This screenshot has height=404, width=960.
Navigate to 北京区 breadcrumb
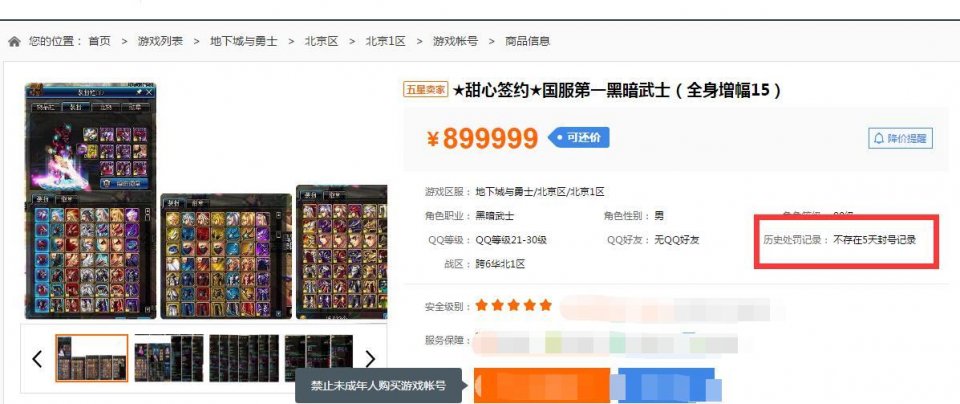click(321, 42)
